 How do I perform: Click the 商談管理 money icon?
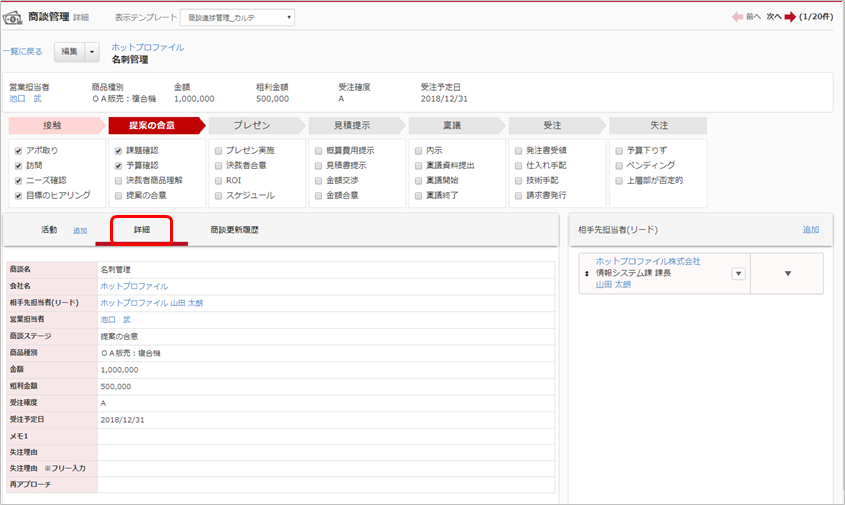pos(12,18)
